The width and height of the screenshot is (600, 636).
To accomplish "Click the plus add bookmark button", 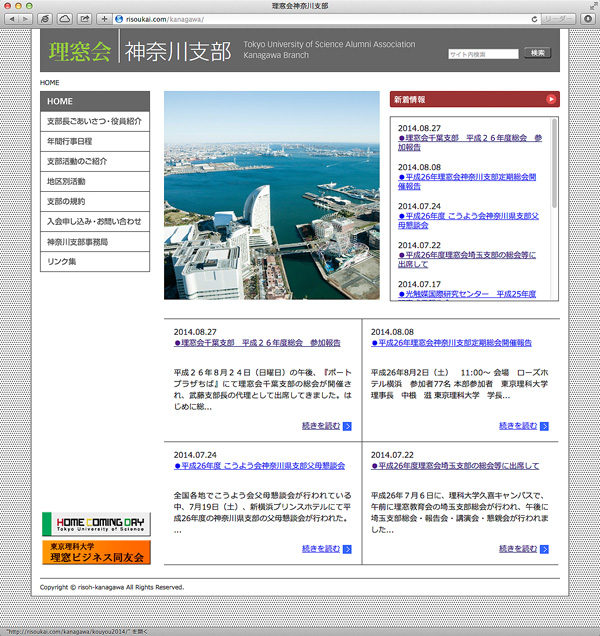I will (104, 19).
